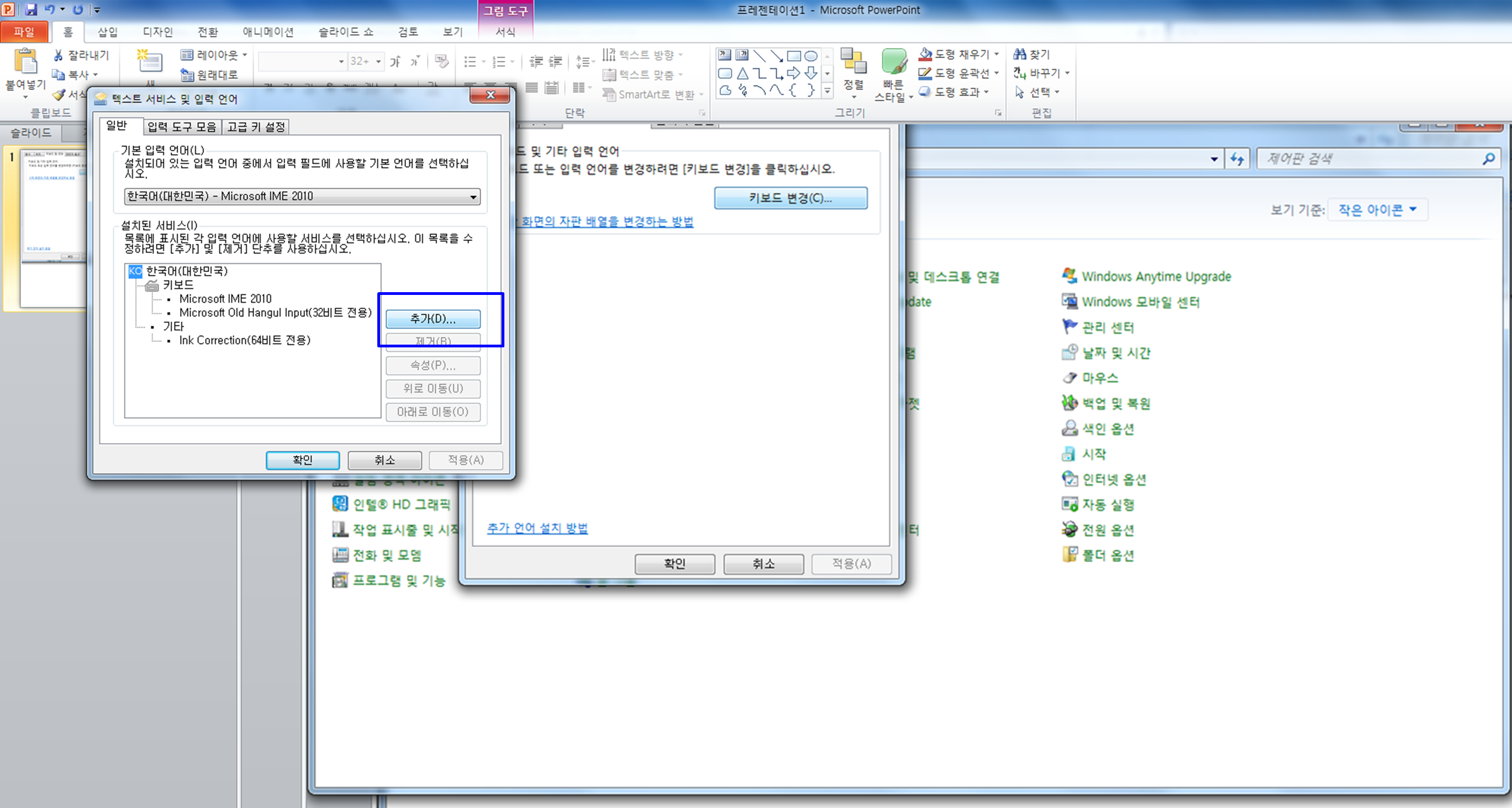The height and width of the screenshot is (808, 1512).
Task: Switch to the 슬라이드 pane tab
Action: 31,133
